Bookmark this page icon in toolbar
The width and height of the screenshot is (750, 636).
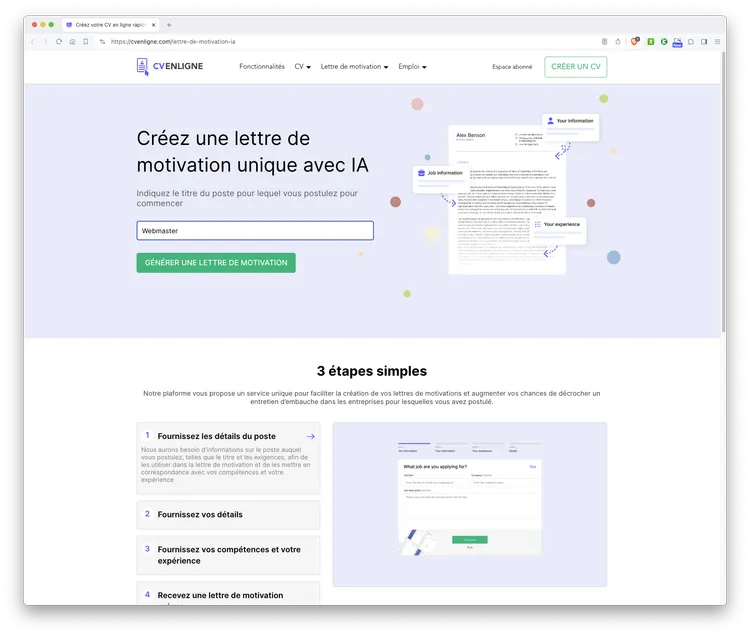tap(86, 42)
